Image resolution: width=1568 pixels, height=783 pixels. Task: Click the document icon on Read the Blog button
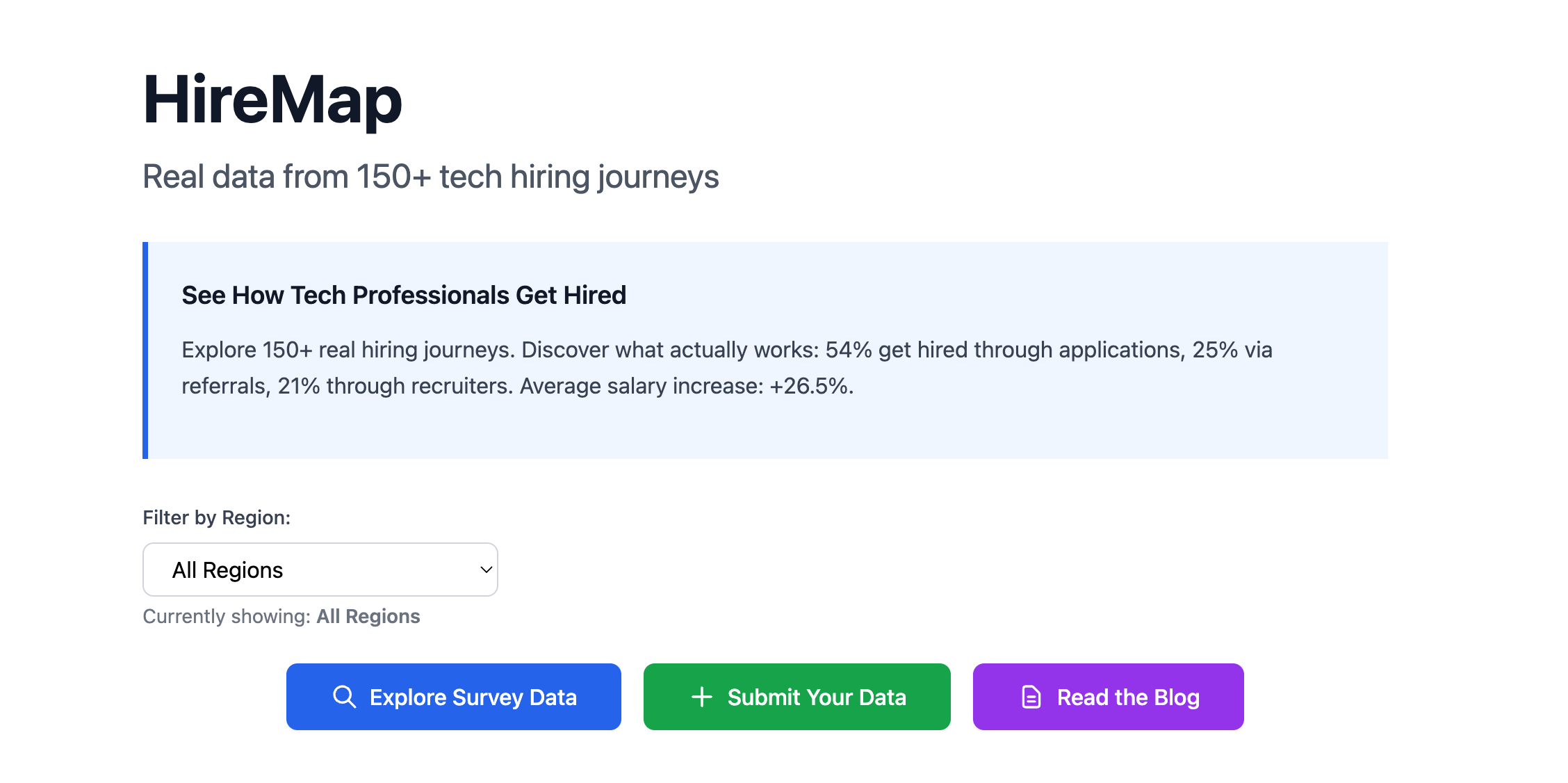tap(1030, 697)
